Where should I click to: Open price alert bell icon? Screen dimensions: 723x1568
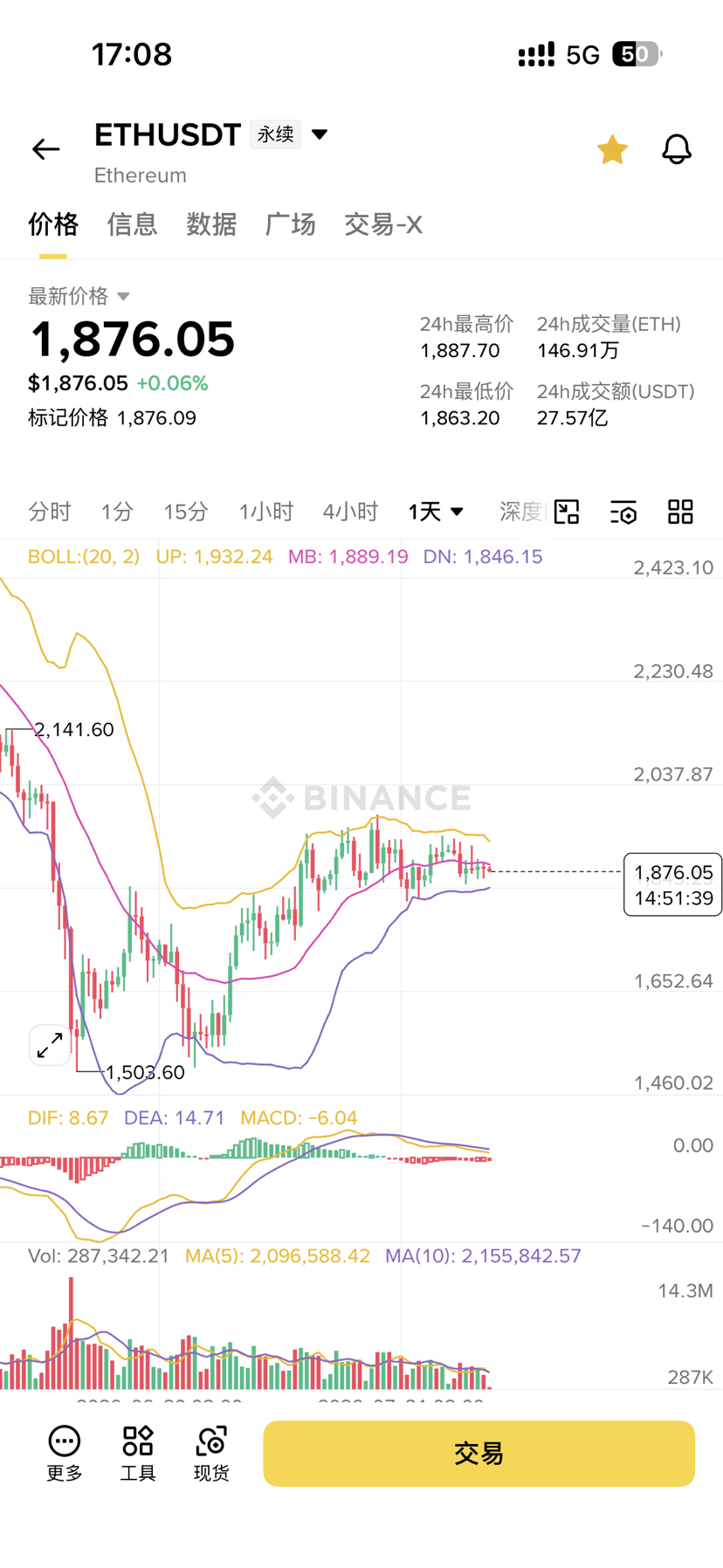(677, 149)
